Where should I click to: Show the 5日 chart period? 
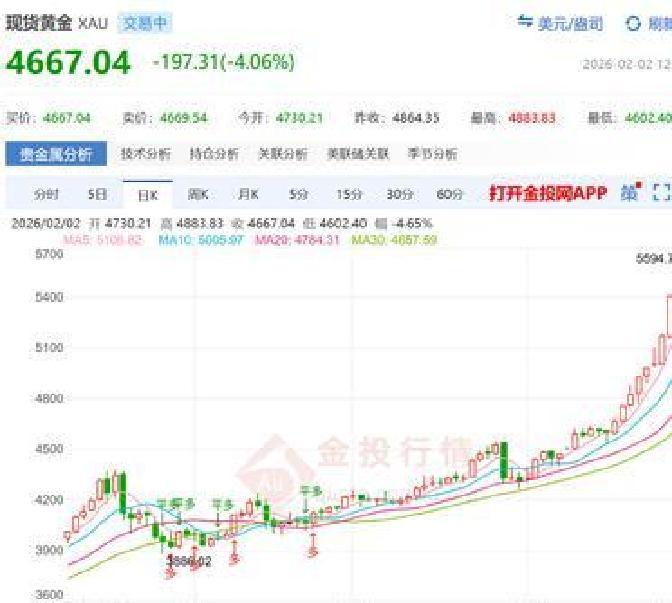[x=97, y=195]
